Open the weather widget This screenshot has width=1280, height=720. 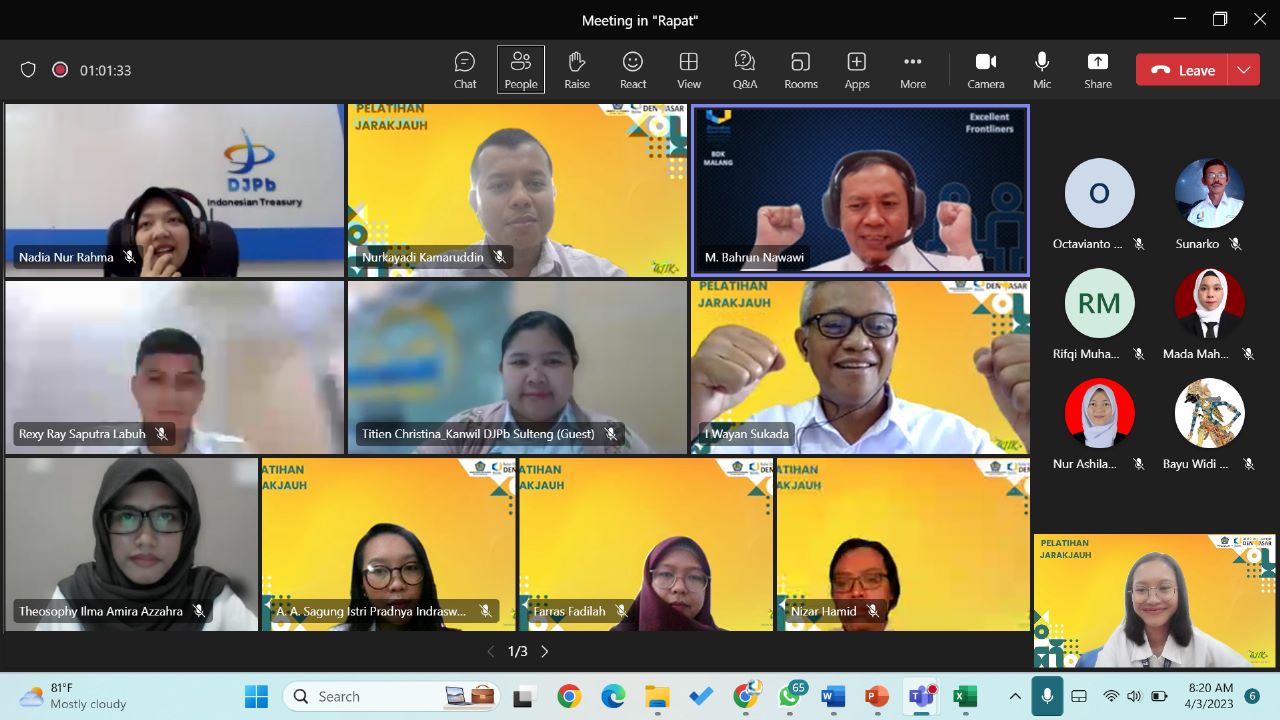click(74, 696)
